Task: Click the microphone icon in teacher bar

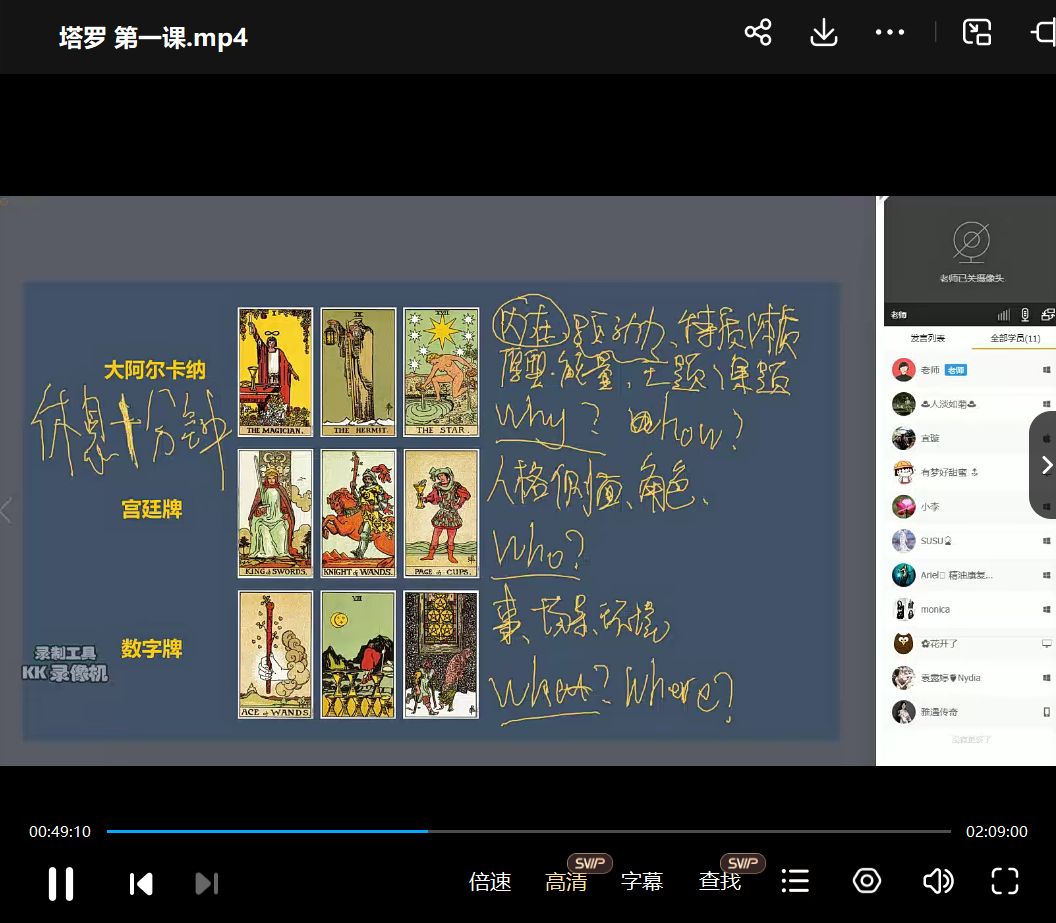Action: click(x=1025, y=314)
